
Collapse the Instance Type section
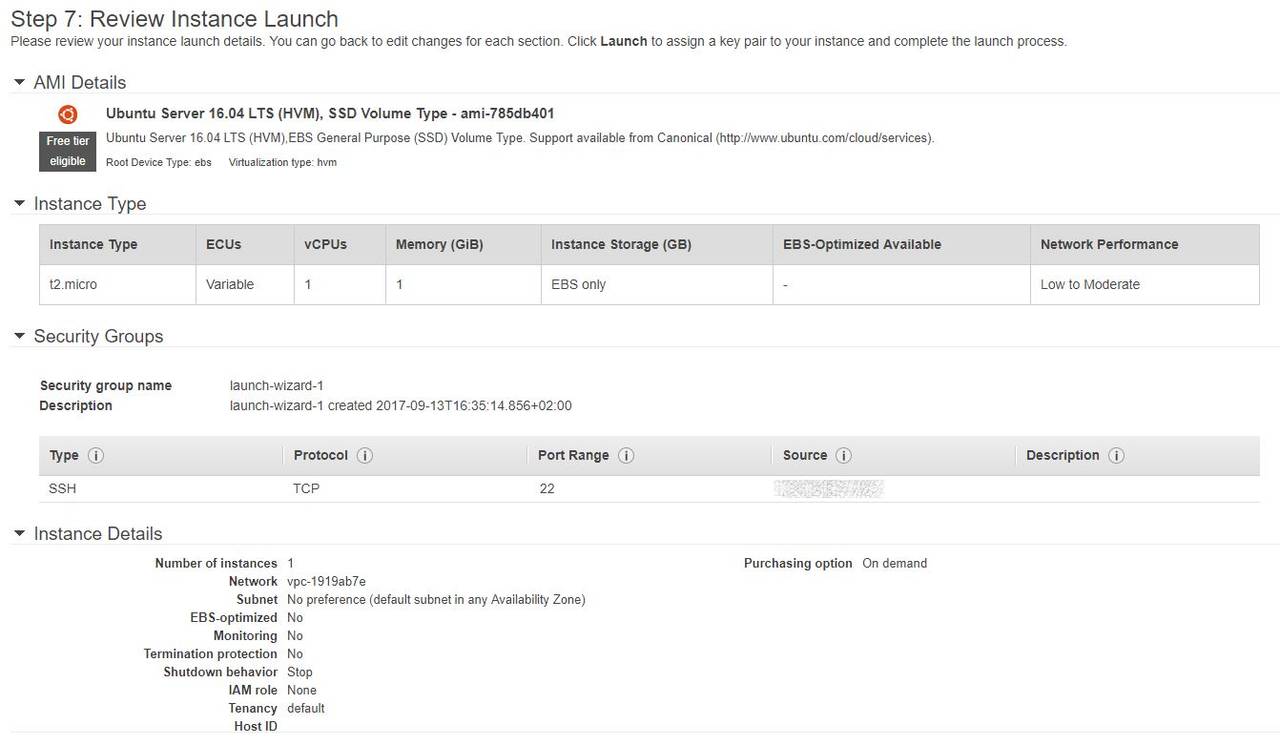point(19,203)
